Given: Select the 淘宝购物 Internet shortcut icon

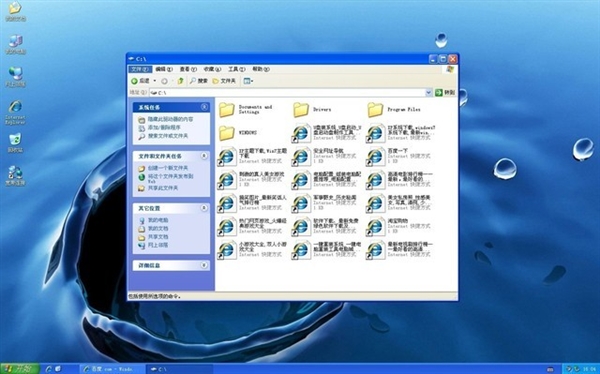Looking at the screenshot, I should [x=375, y=227].
